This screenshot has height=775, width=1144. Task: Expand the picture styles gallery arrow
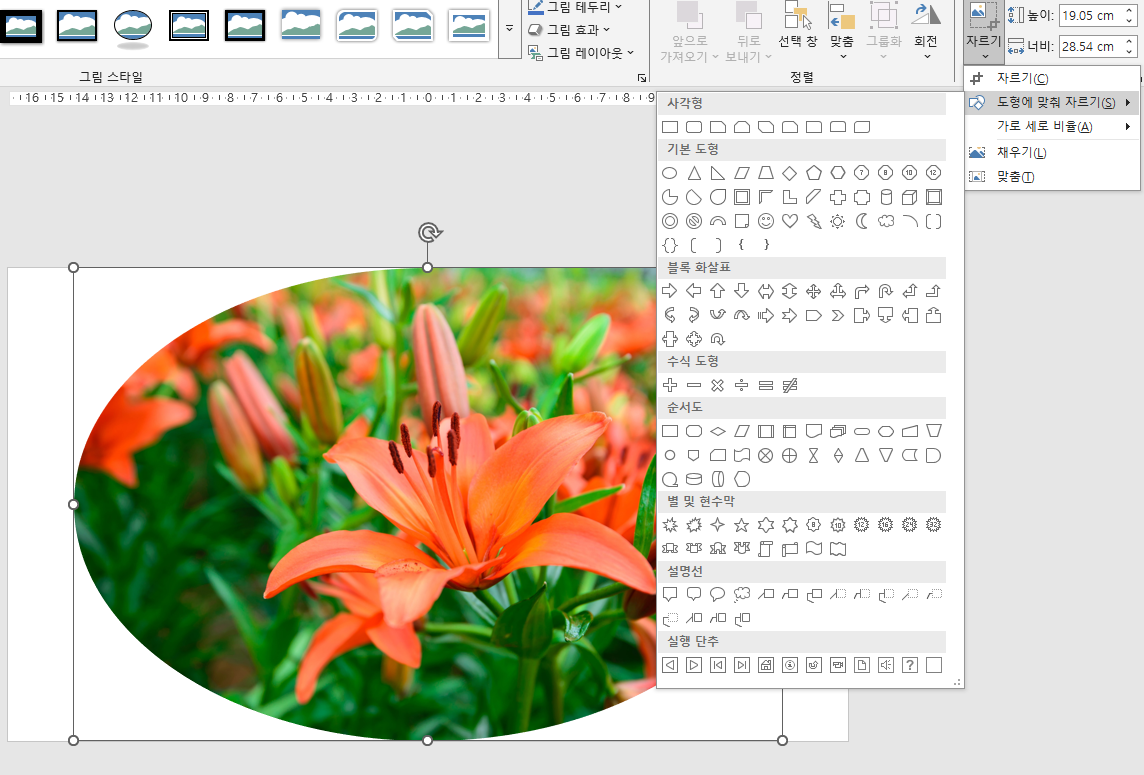(x=509, y=28)
